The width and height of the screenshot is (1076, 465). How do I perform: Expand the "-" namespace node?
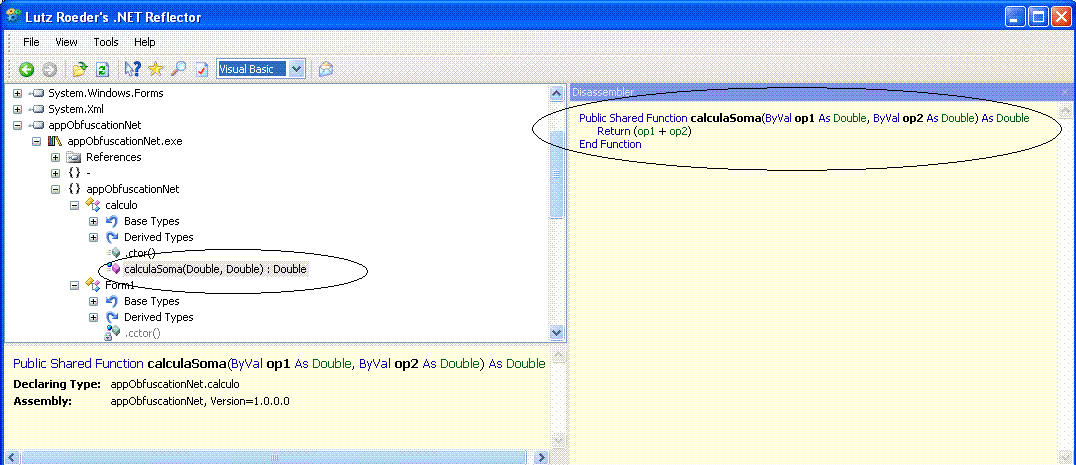[x=56, y=173]
